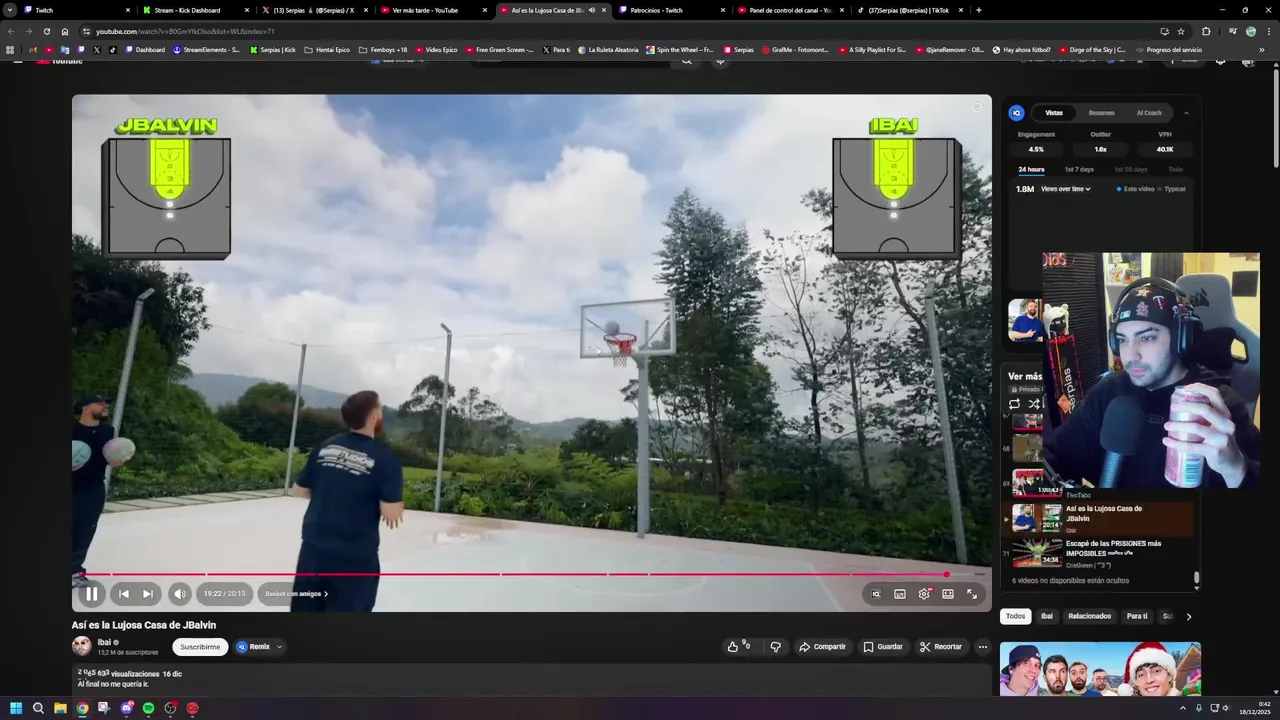Select the AI Coach tab
1280x720 pixels.
coord(1149,113)
